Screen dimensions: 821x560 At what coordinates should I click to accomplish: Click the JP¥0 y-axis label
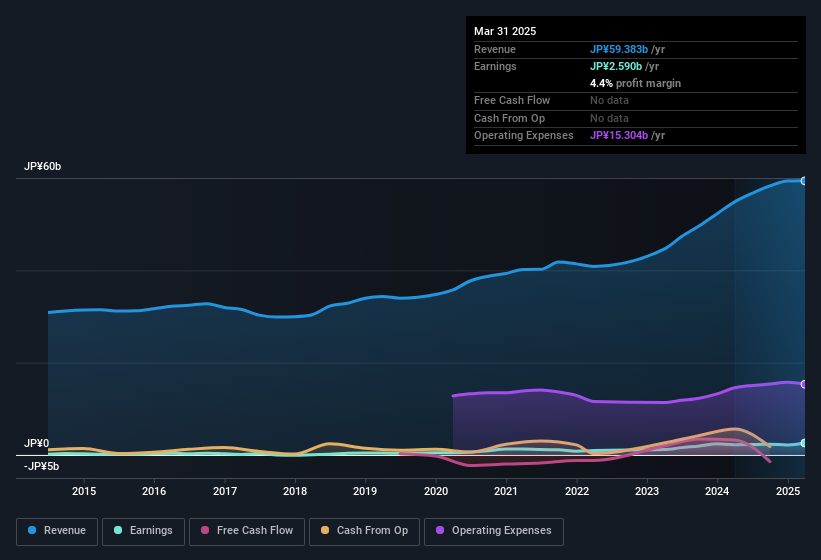click(x=36, y=443)
